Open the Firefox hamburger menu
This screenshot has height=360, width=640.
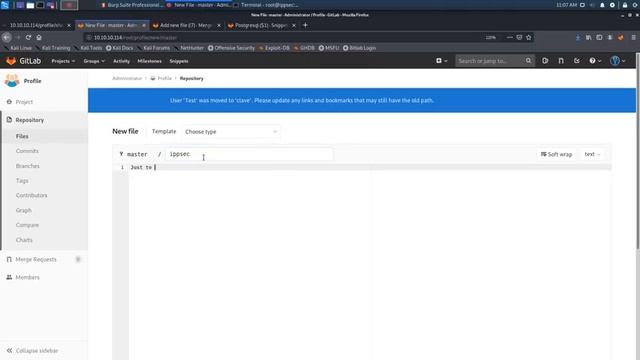(x=633, y=38)
